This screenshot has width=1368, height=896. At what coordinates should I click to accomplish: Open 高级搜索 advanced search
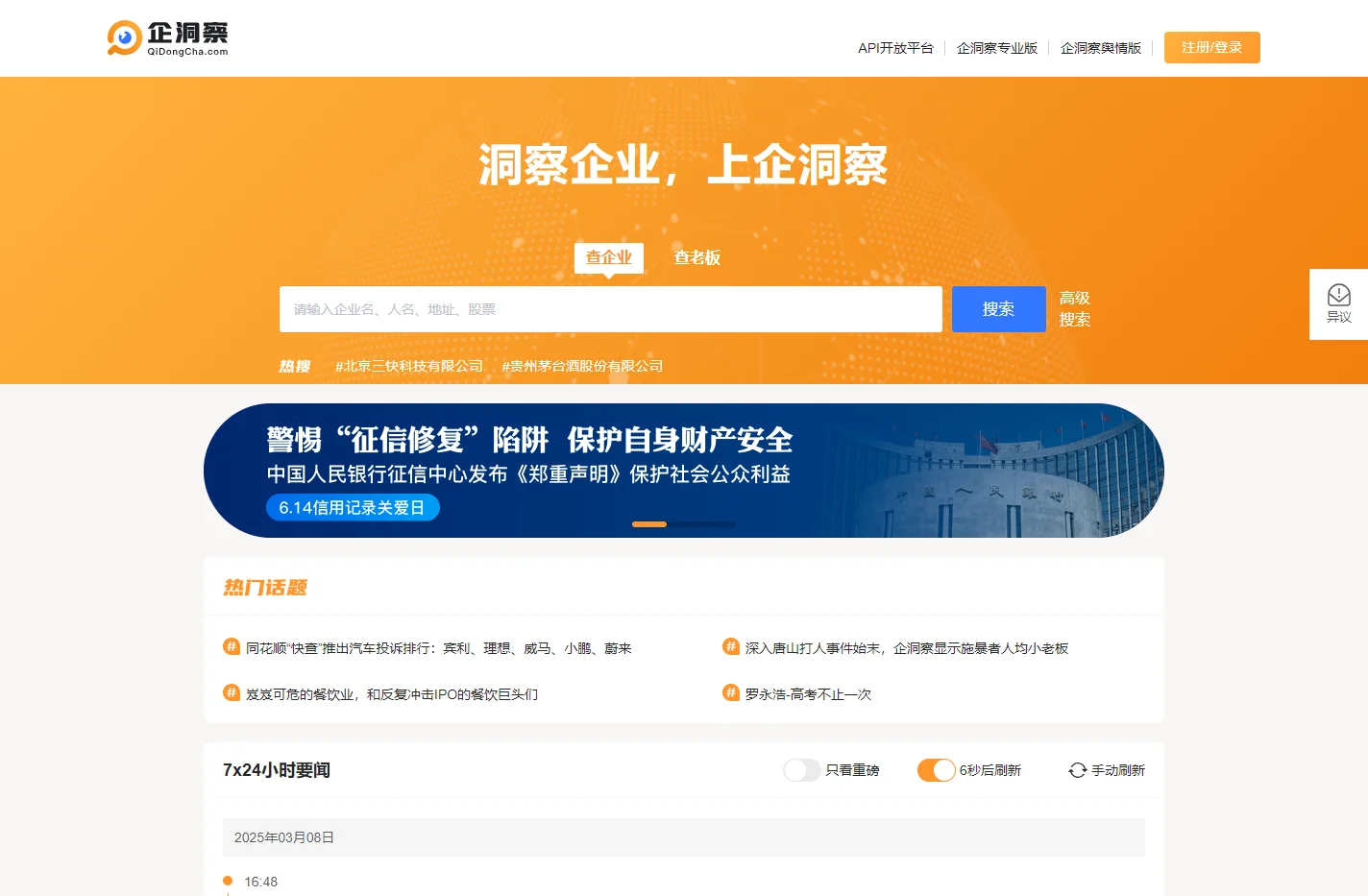coord(1075,309)
